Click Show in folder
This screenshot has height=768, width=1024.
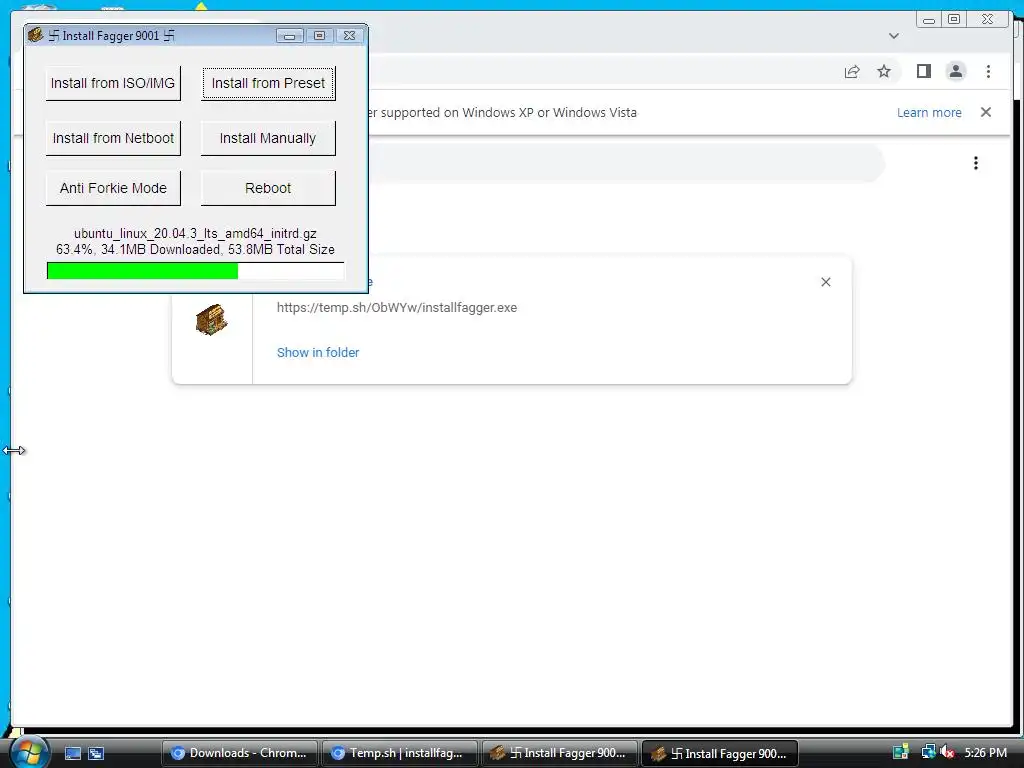[x=318, y=353]
